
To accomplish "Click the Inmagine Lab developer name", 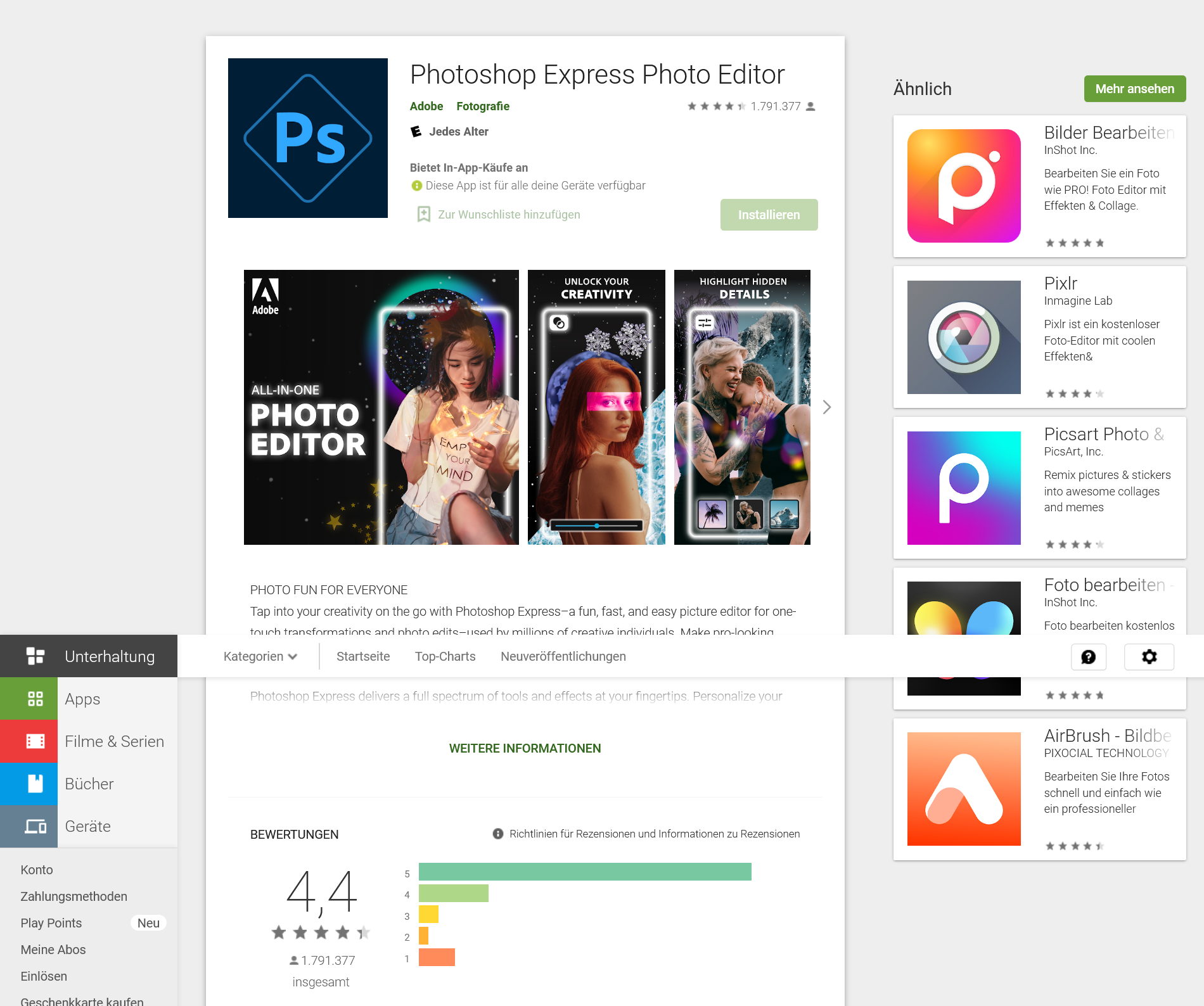I will pos(1078,301).
